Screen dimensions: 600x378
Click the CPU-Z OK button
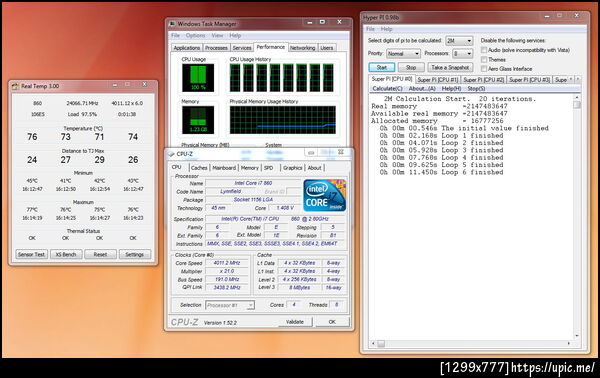[332, 322]
